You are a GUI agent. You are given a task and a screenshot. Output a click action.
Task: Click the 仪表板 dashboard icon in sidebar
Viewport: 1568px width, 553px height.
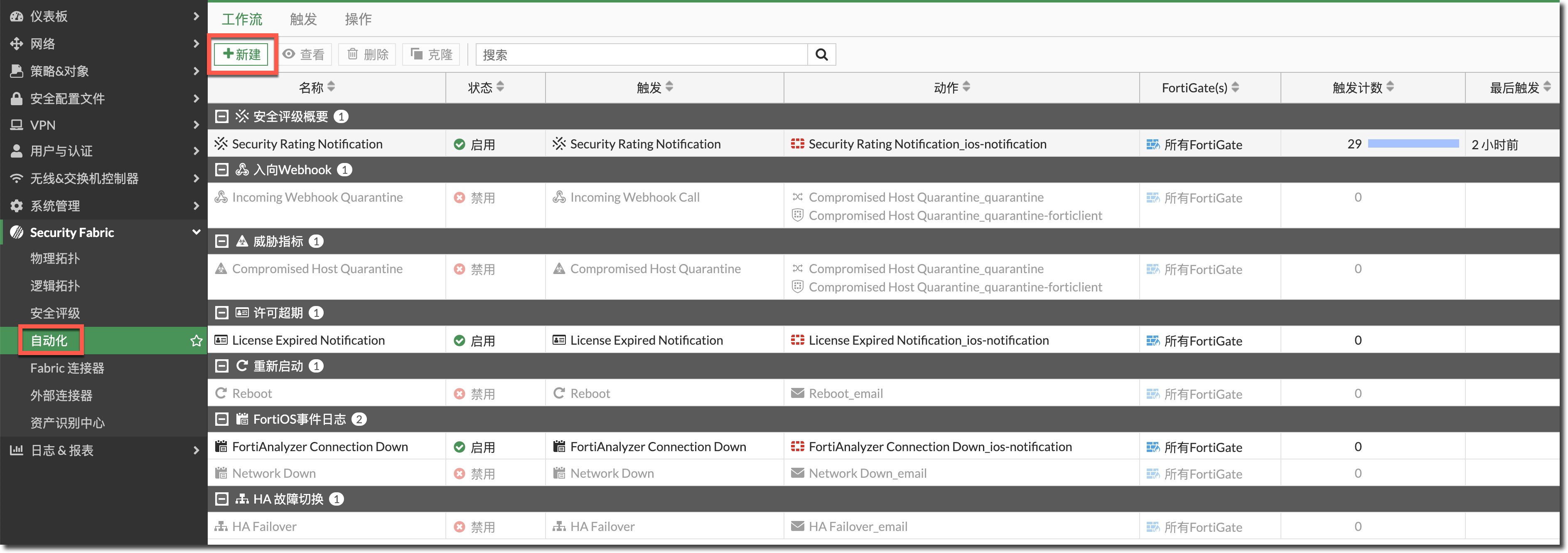pyautogui.click(x=17, y=17)
